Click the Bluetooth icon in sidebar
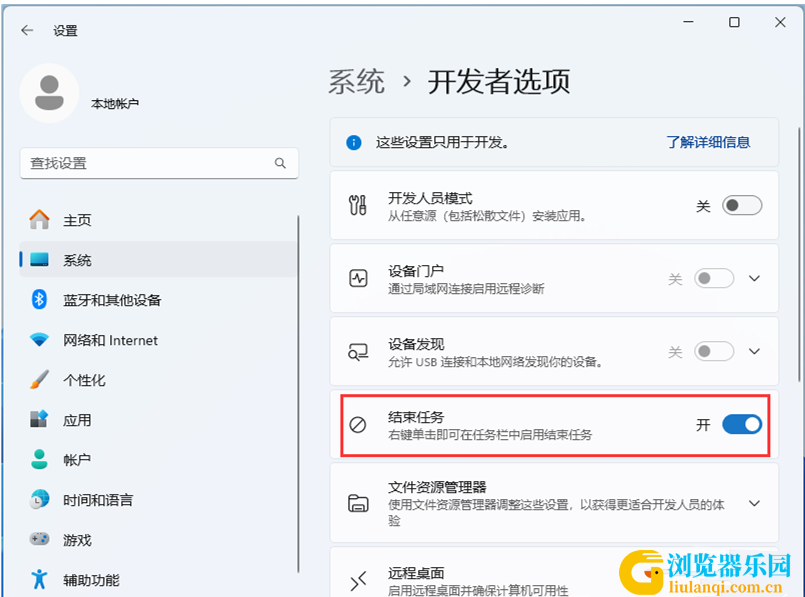 tap(40, 299)
